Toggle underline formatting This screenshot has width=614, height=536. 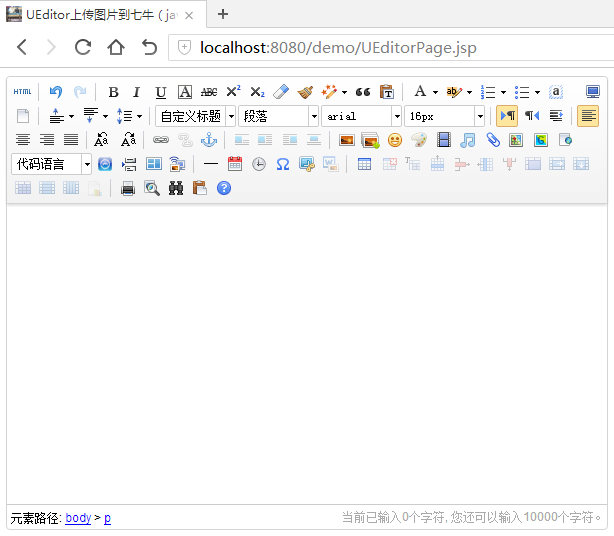pos(161,92)
